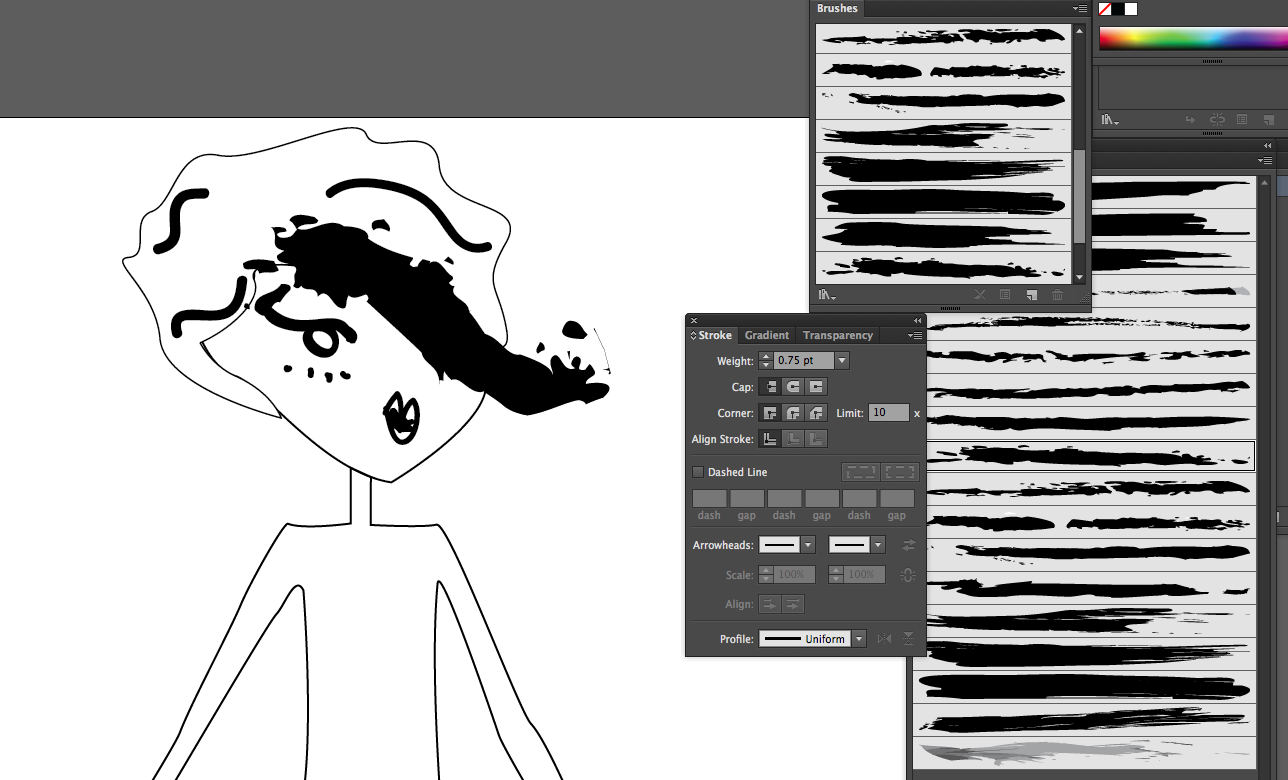Switch to the Transparency tab
Viewport: 1288px width, 780px height.
coord(837,335)
